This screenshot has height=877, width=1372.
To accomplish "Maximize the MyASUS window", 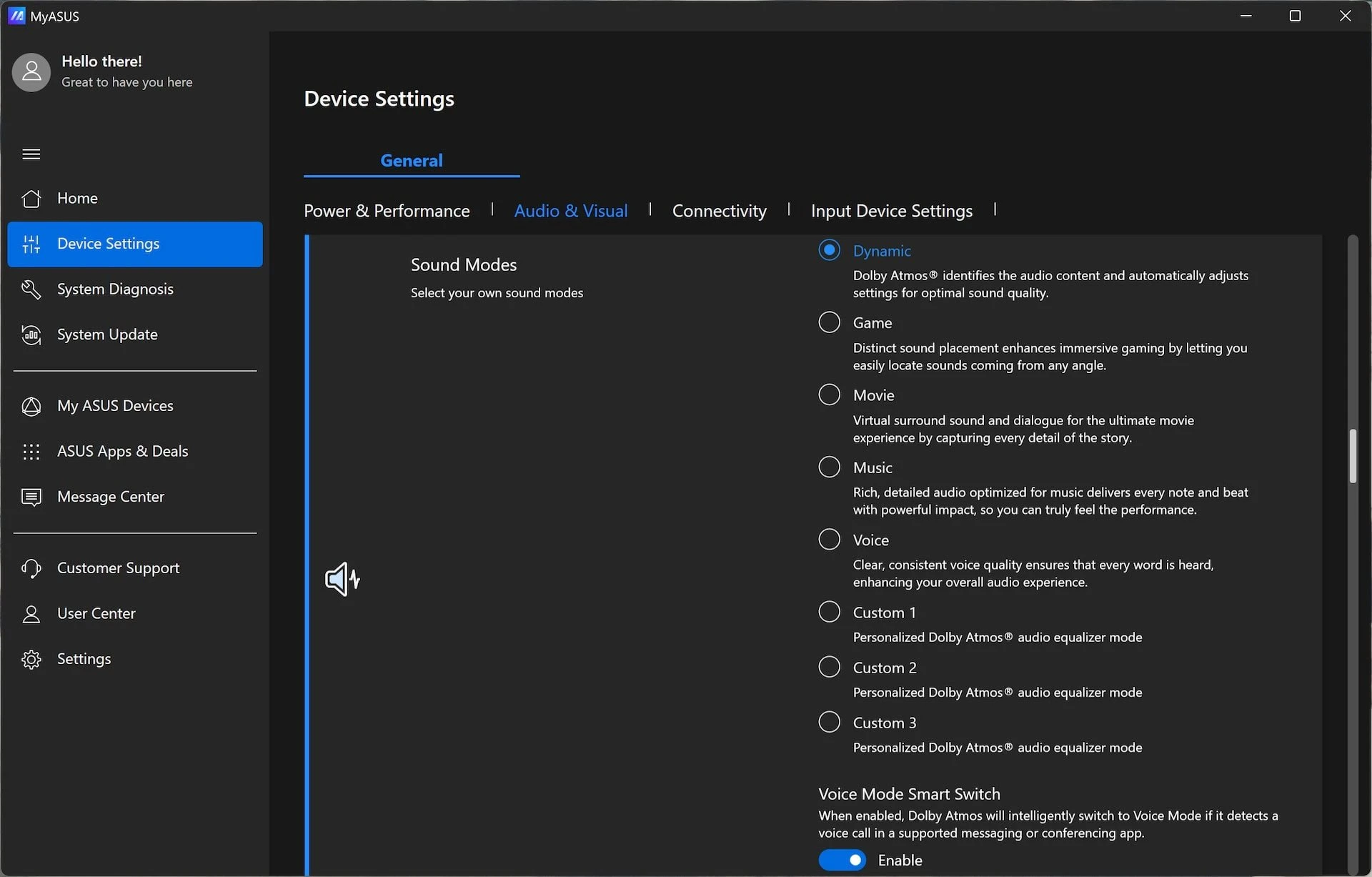I will pyautogui.click(x=1294, y=16).
